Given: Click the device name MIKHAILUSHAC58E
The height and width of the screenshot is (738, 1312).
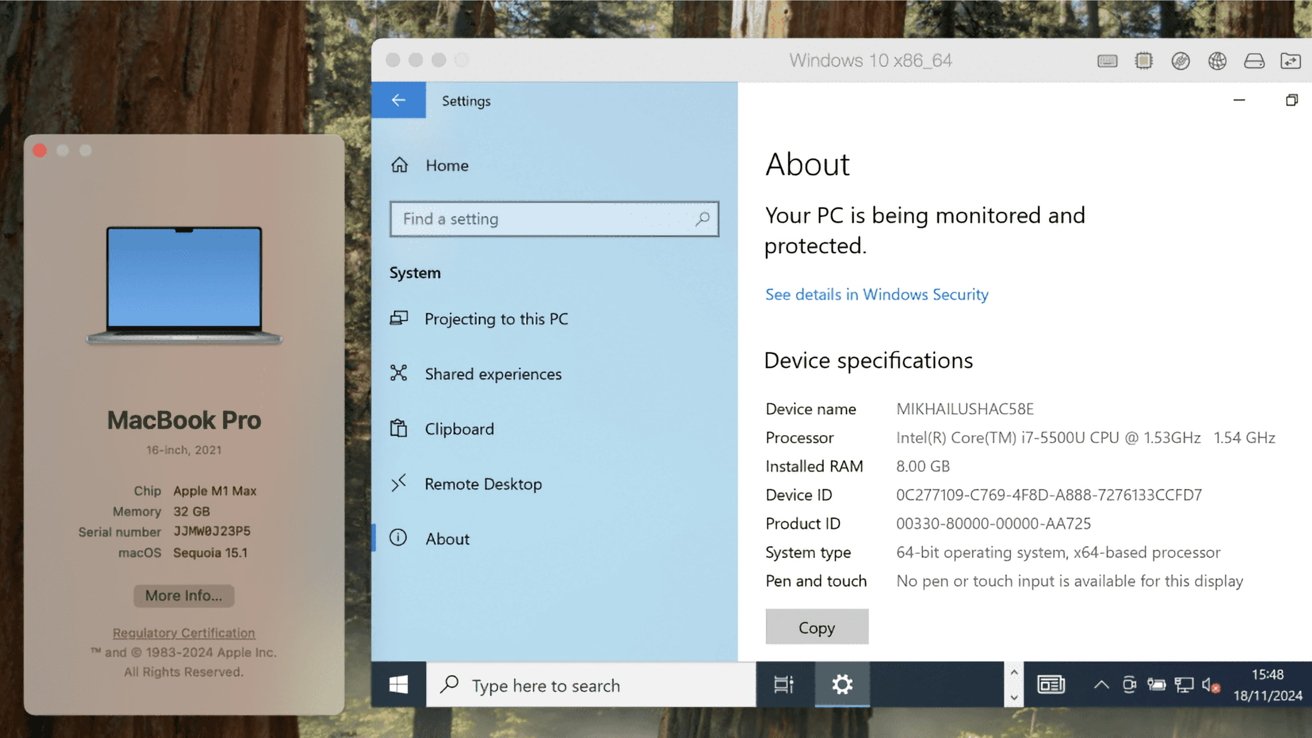Looking at the screenshot, I should tap(965, 409).
